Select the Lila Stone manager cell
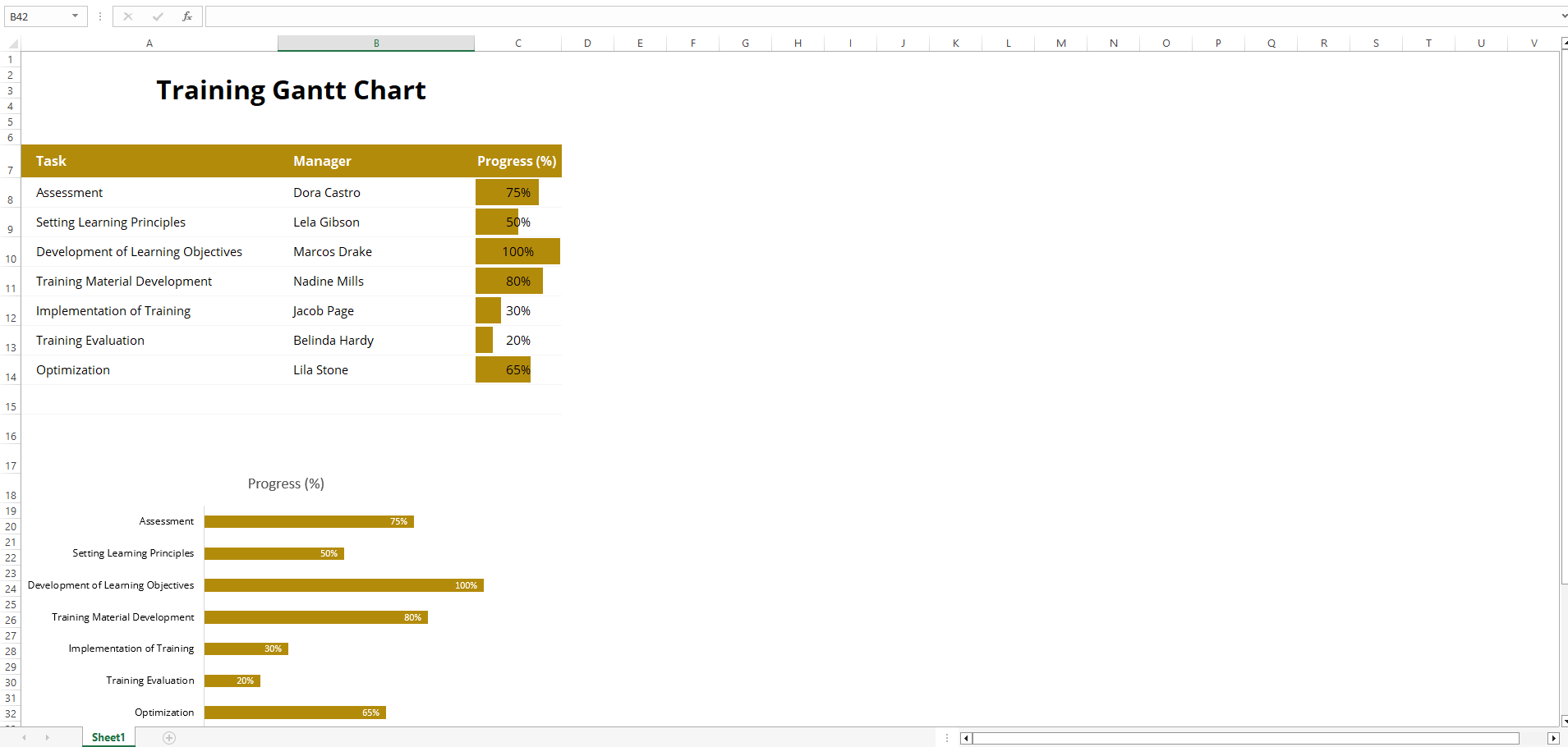This screenshot has width=1568, height=747. [376, 370]
